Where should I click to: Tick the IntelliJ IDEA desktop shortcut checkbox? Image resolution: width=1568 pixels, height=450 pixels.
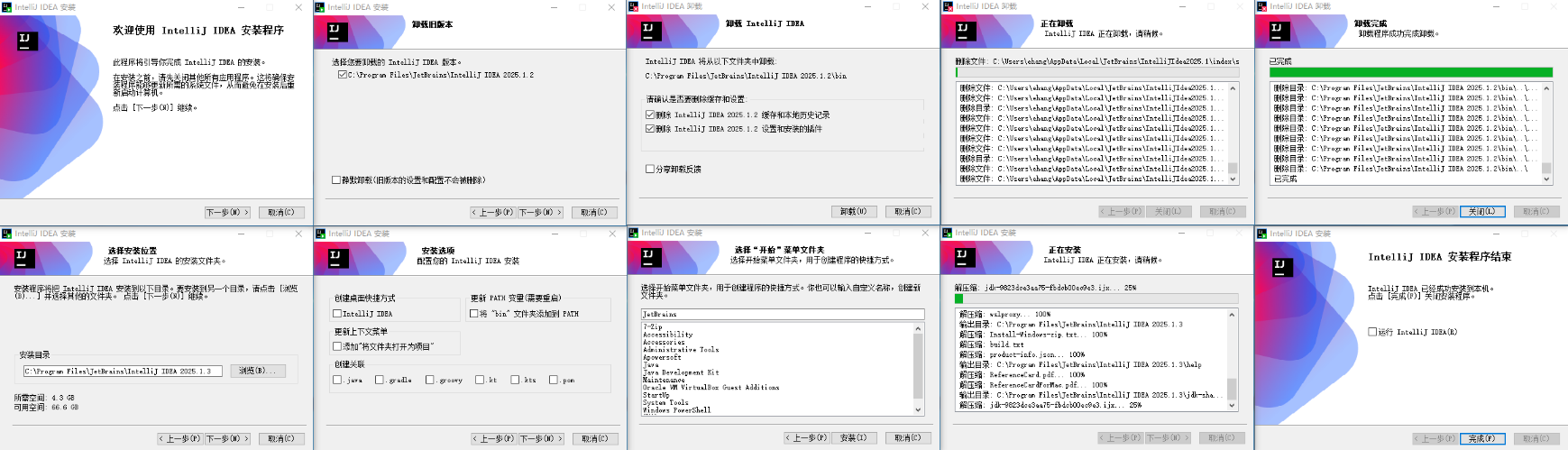337,314
